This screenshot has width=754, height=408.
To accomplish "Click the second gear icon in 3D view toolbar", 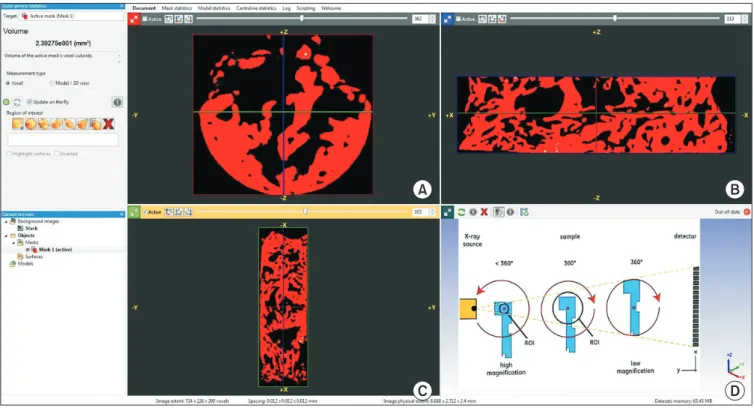I will point(510,212).
